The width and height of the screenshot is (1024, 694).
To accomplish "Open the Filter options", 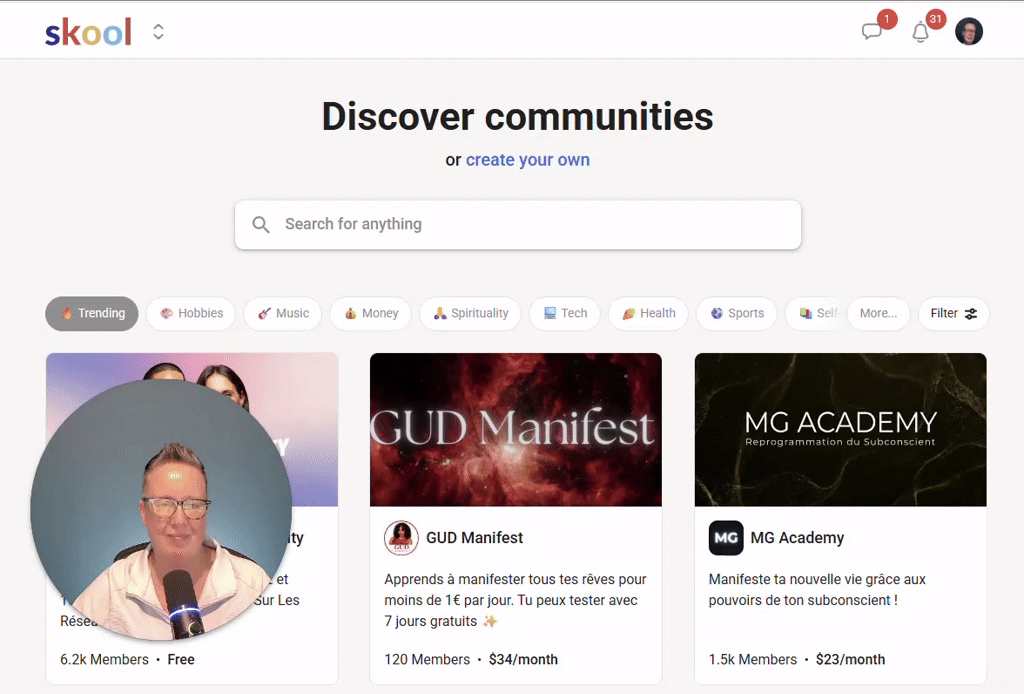I will click(x=953, y=313).
